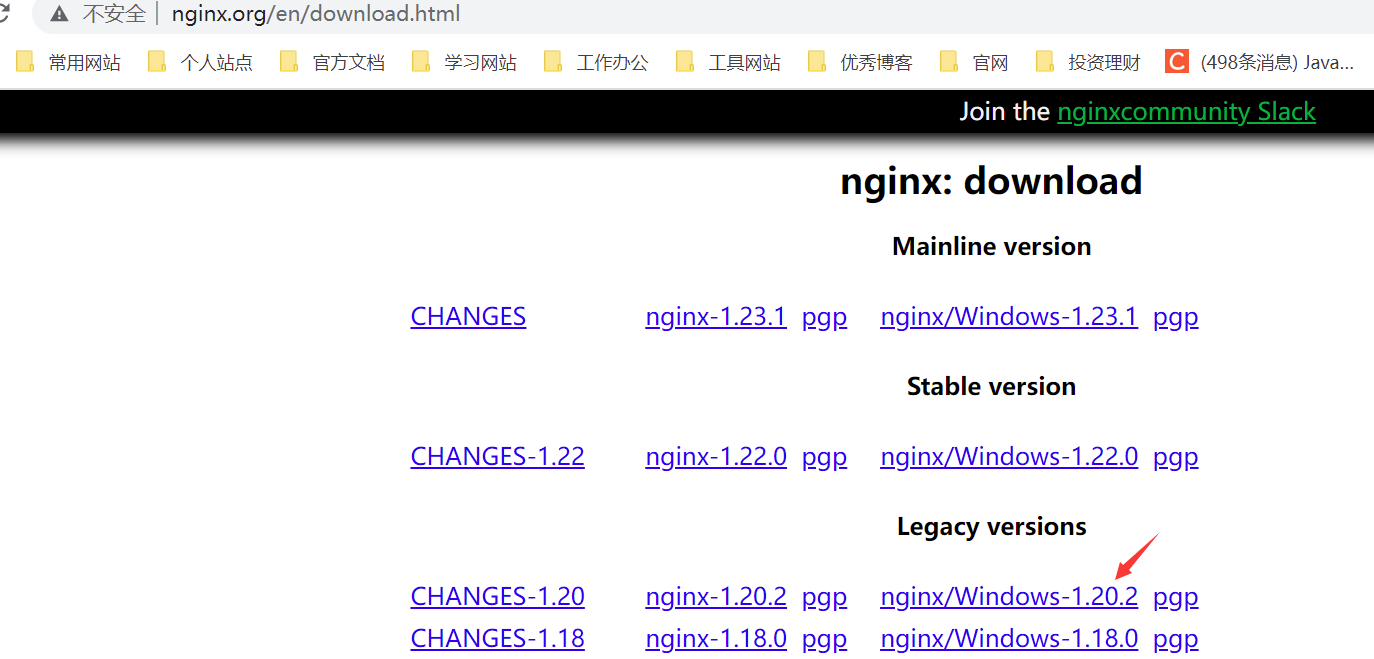Open the 学习网站 bookmark folder
The image size is (1374, 659).
point(464,62)
